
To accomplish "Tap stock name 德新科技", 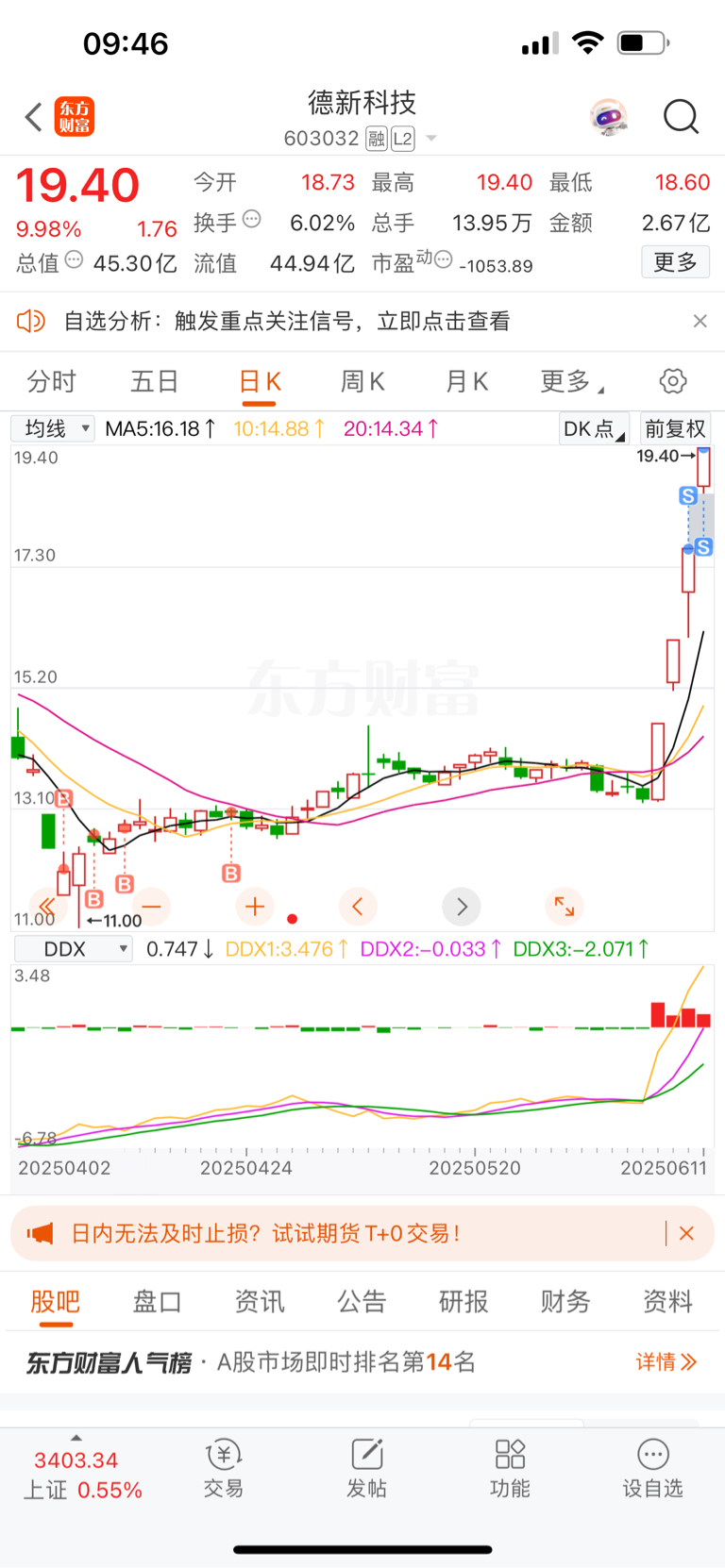I will 362,102.
